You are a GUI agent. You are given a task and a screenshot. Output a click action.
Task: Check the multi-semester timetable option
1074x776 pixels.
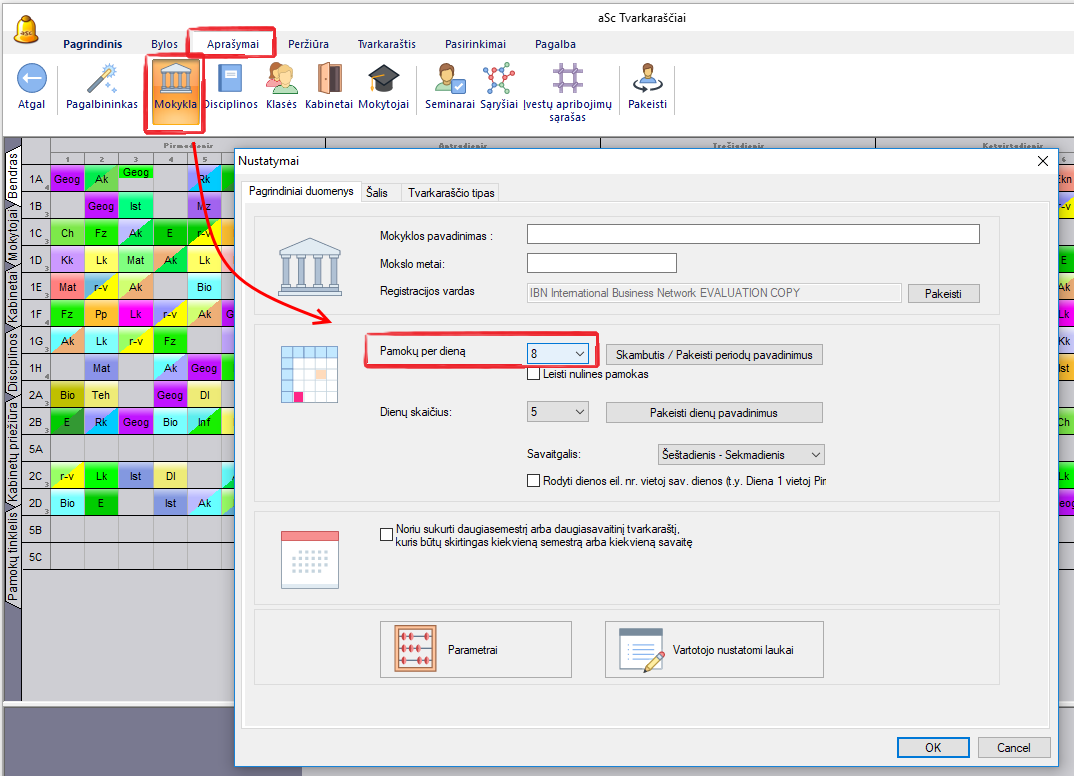[387, 535]
